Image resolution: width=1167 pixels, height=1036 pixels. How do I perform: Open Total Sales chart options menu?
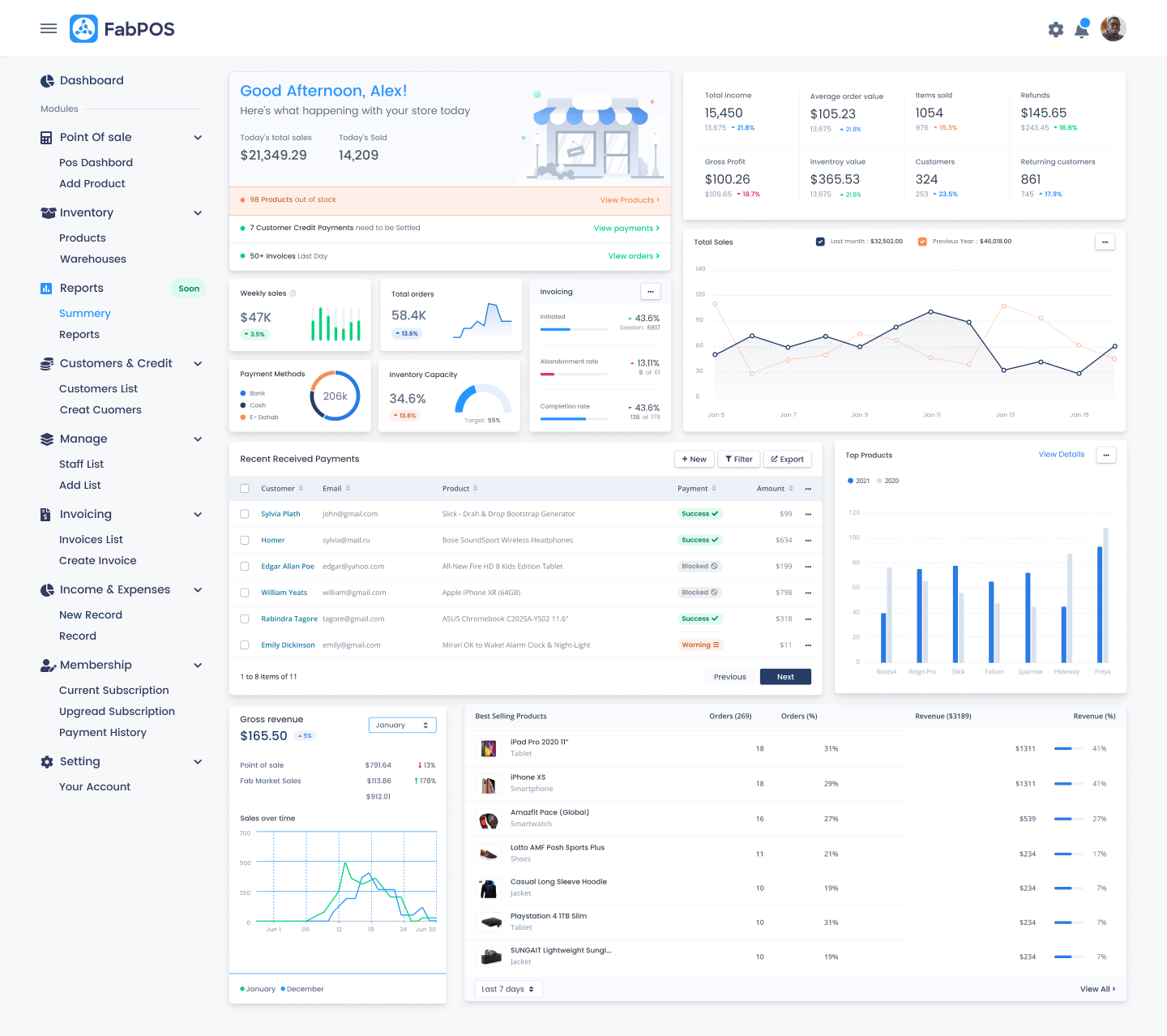pos(1105,242)
